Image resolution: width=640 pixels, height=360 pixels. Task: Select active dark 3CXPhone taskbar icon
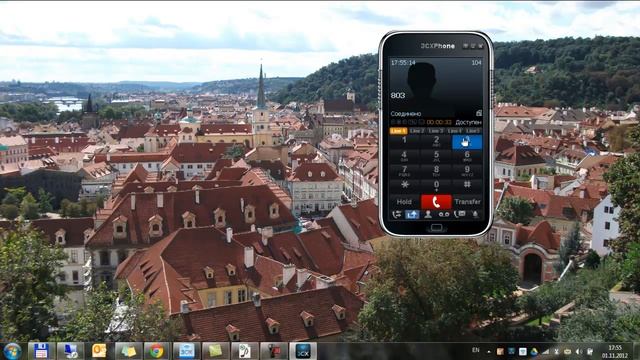303,351
